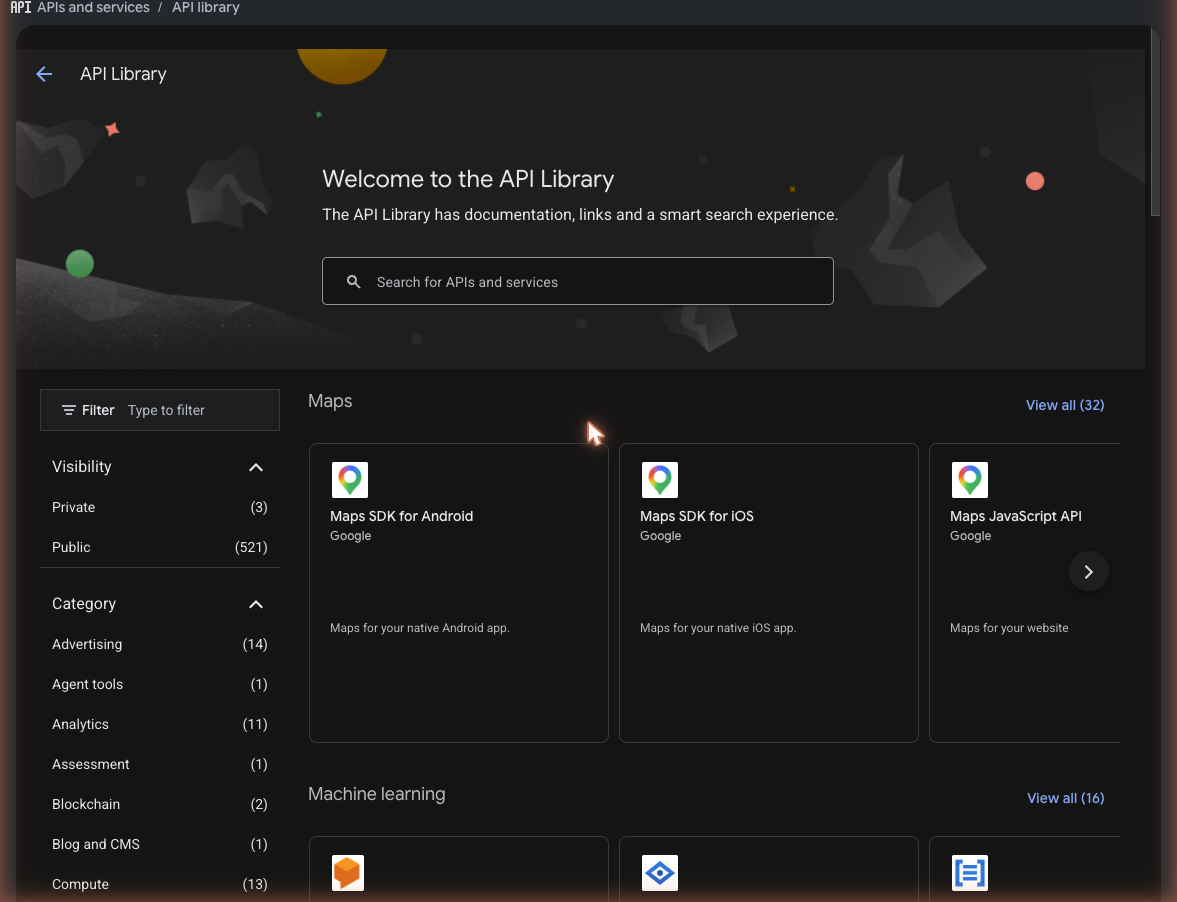Select the Blog and CMS category
Image resolution: width=1177 pixels, height=902 pixels.
pyautogui.click(x=160, y=844)
